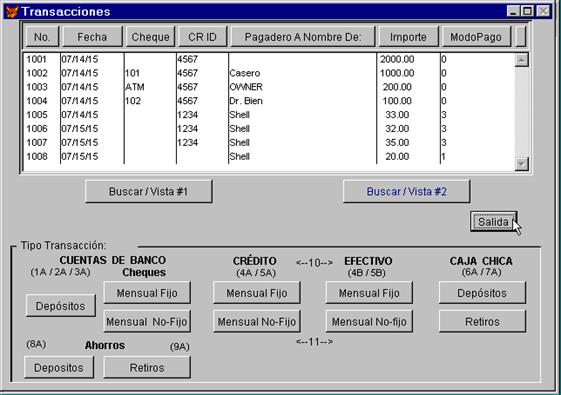Click amount 33.00
This screenshot has height=395, width=561.
click(x=397, y=115)
